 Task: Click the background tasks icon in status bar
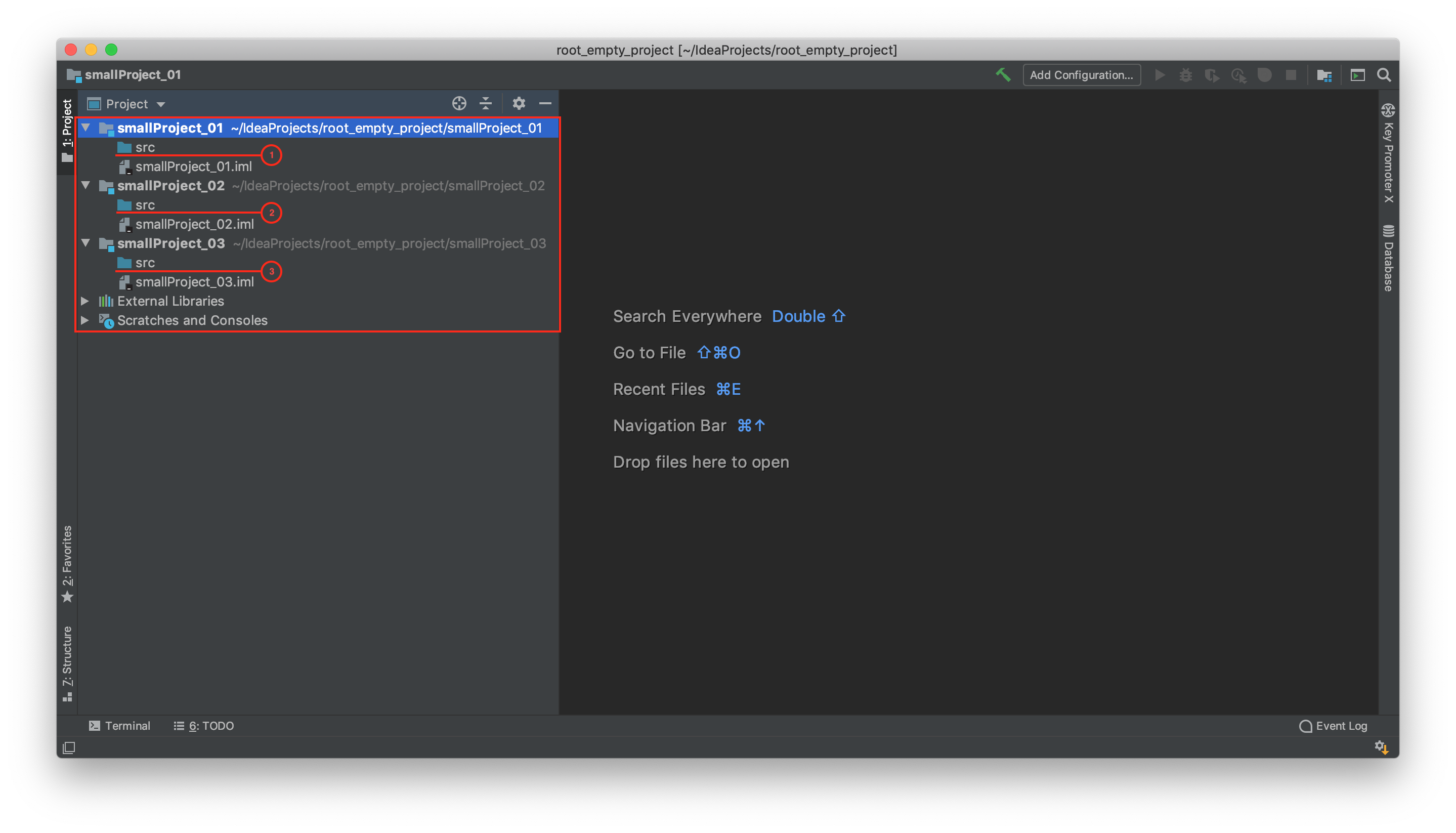click(1381, 747)
